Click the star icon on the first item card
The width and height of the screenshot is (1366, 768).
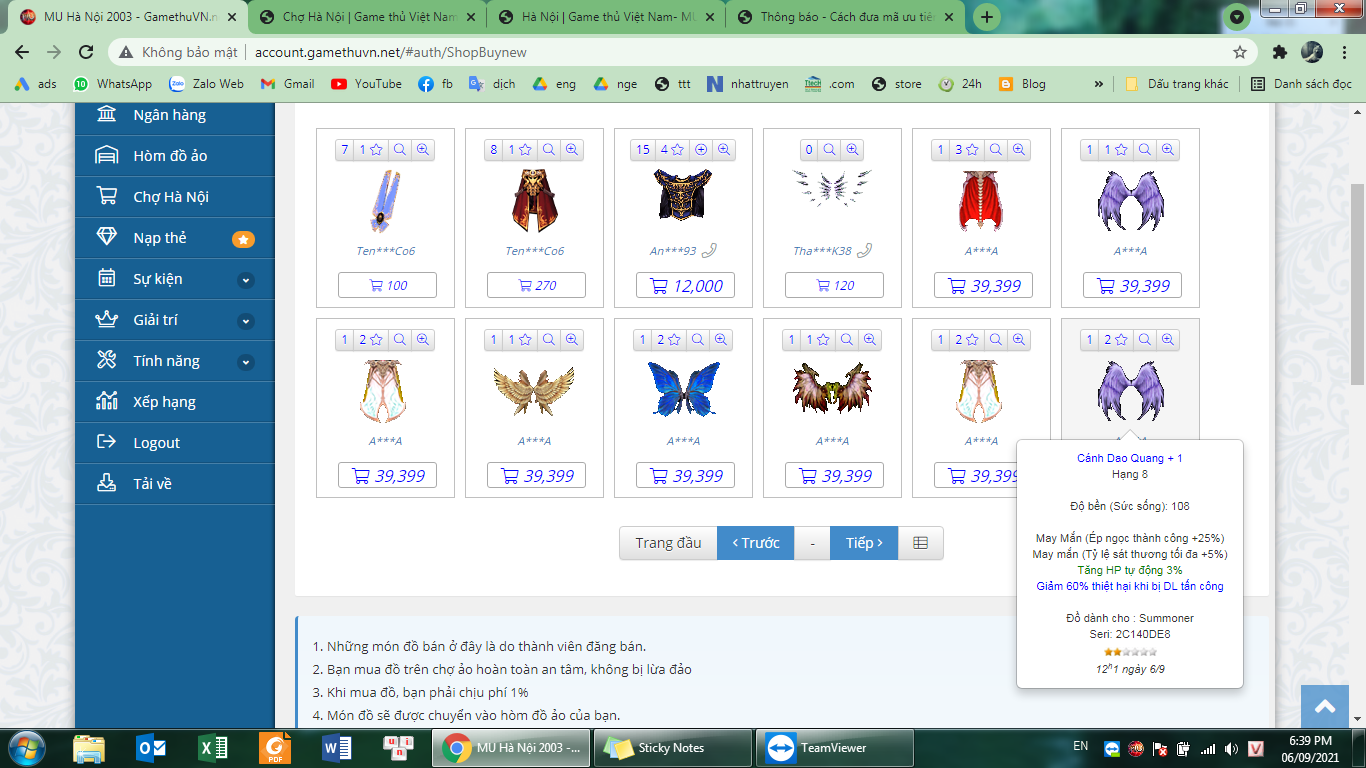click(375, 150)
